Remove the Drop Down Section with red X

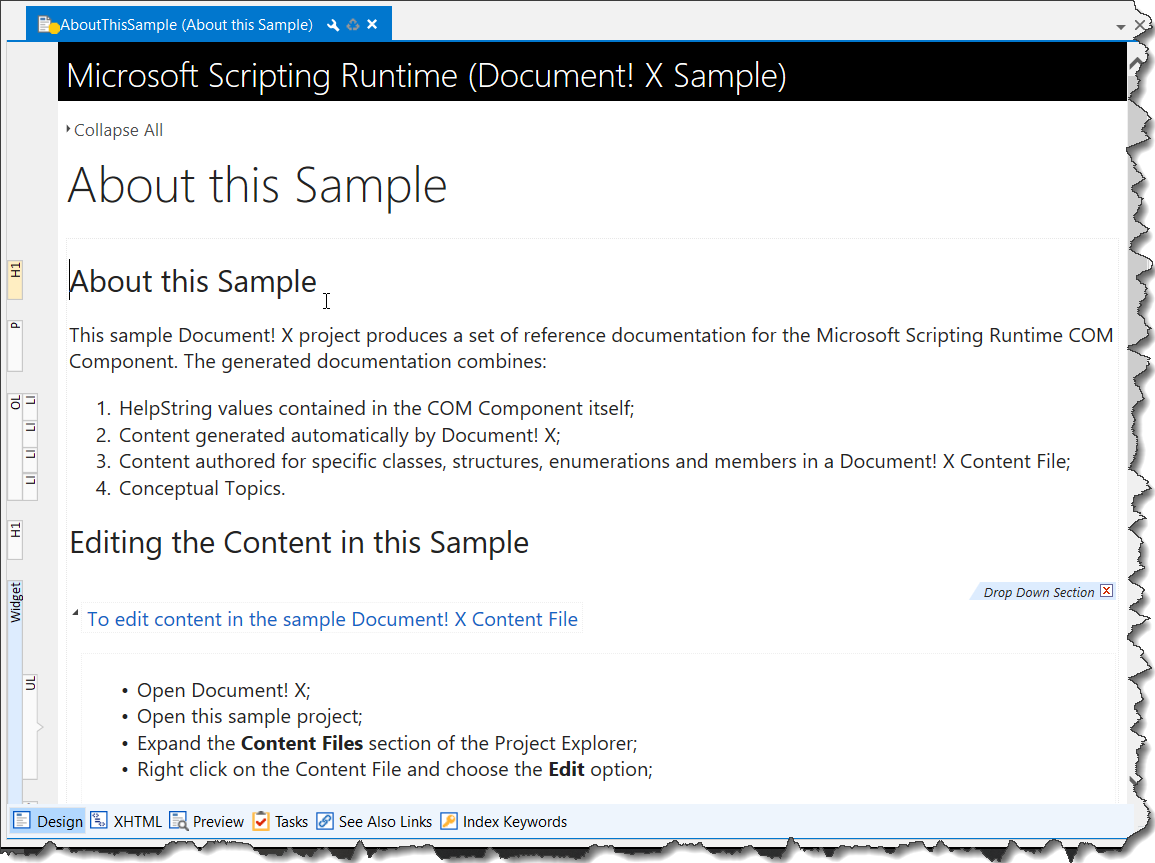pyautogui.click(x=1106, y=591)
